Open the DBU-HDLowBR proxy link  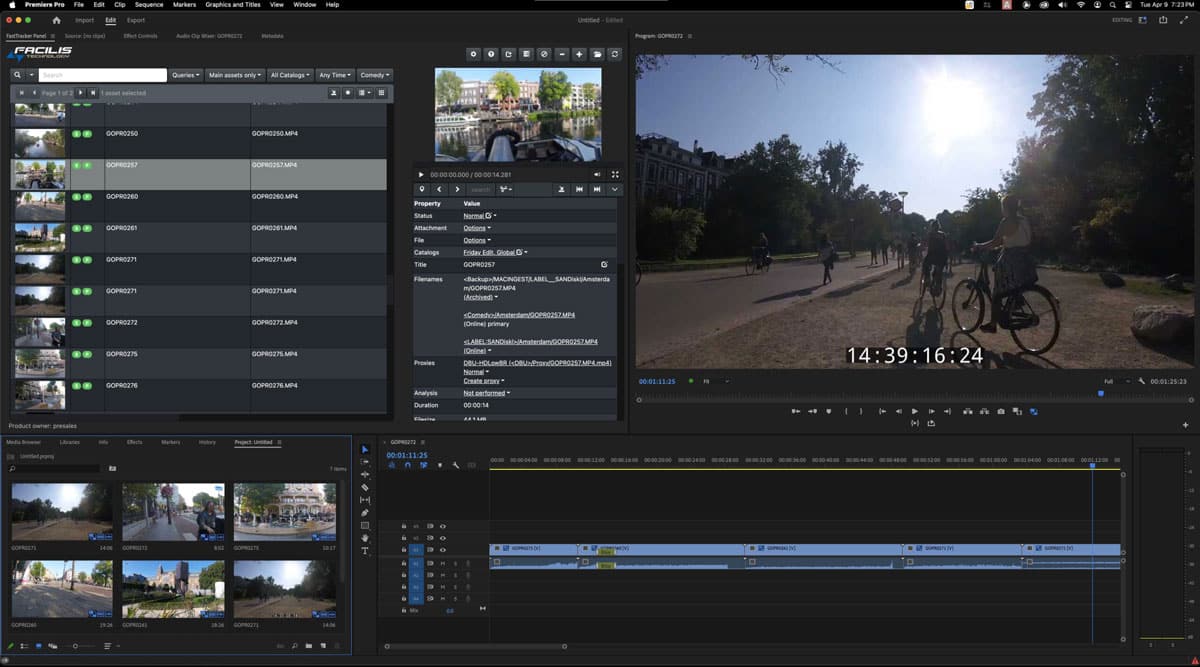(537, 363)
